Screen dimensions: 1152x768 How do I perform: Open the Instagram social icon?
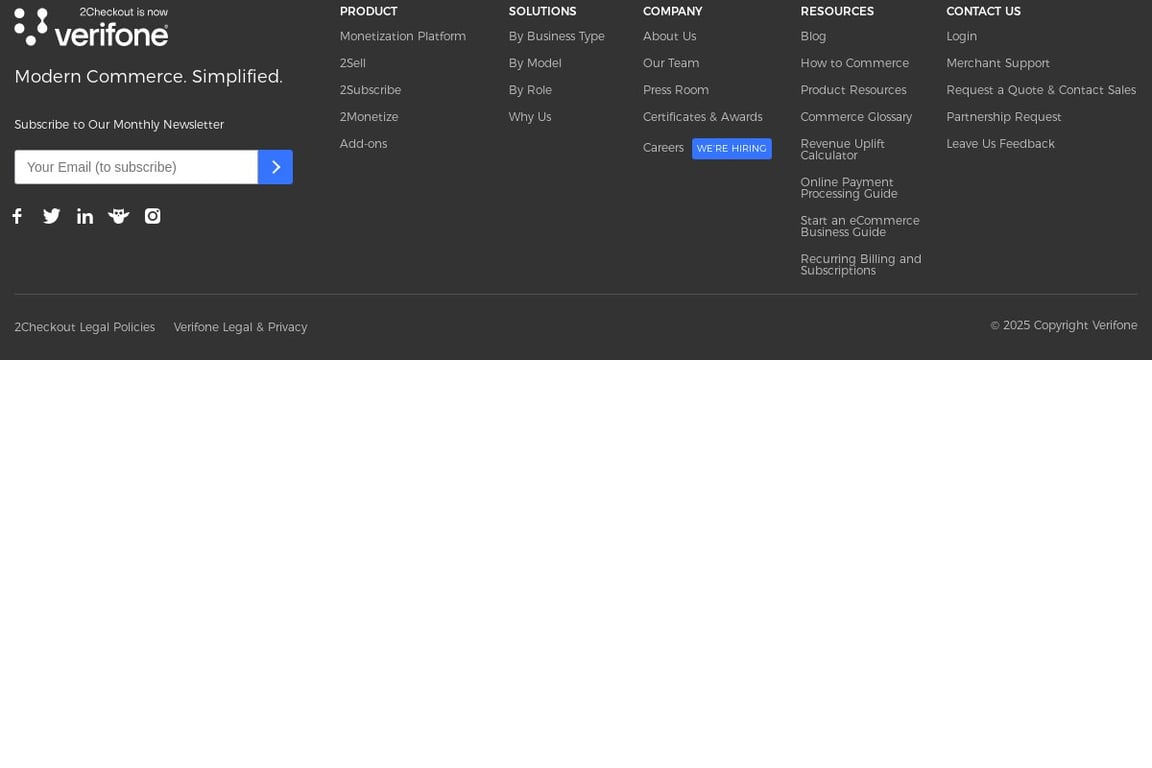[x=153, y=216]
